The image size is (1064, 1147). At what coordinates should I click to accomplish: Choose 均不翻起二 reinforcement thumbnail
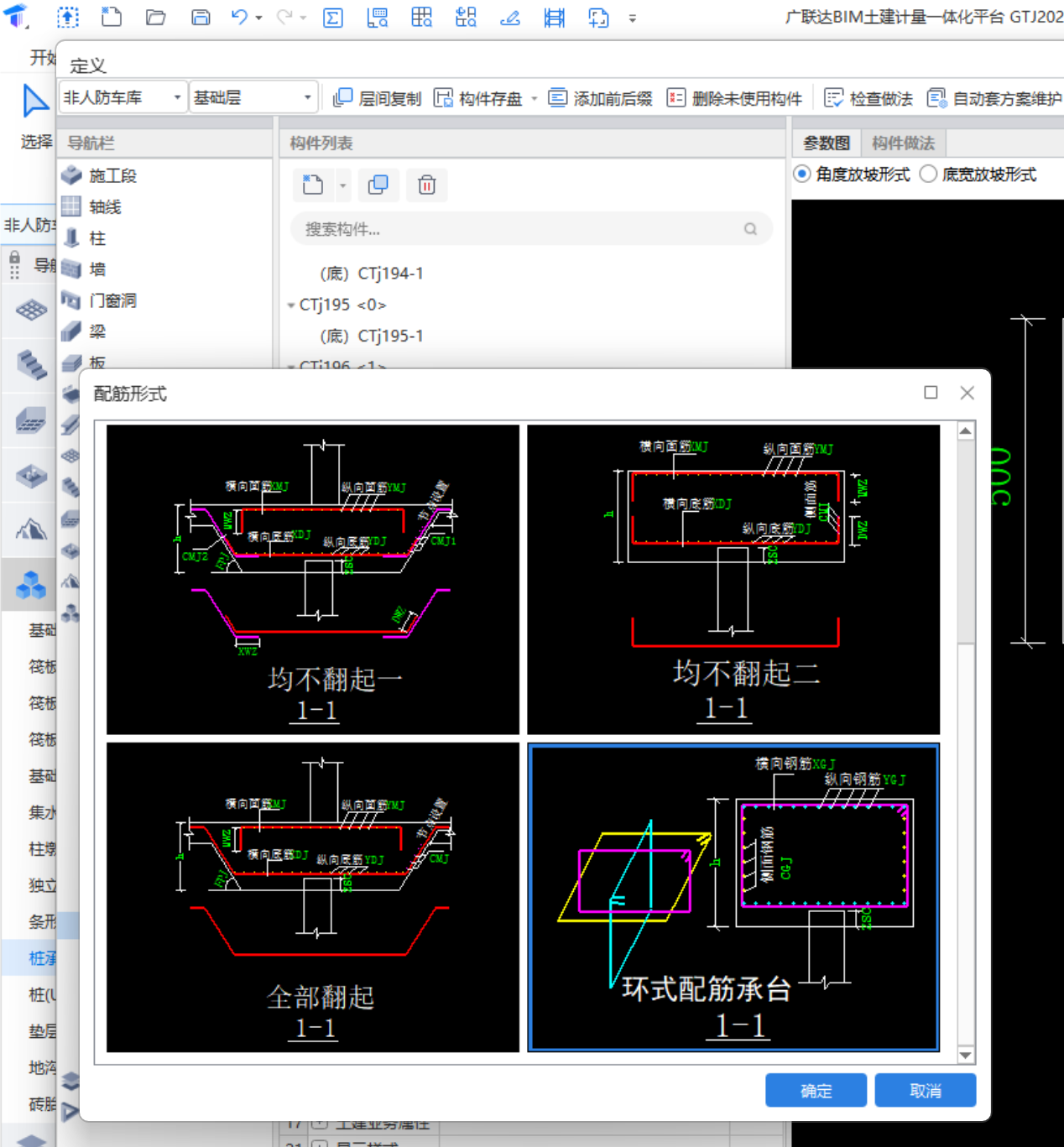733,580
